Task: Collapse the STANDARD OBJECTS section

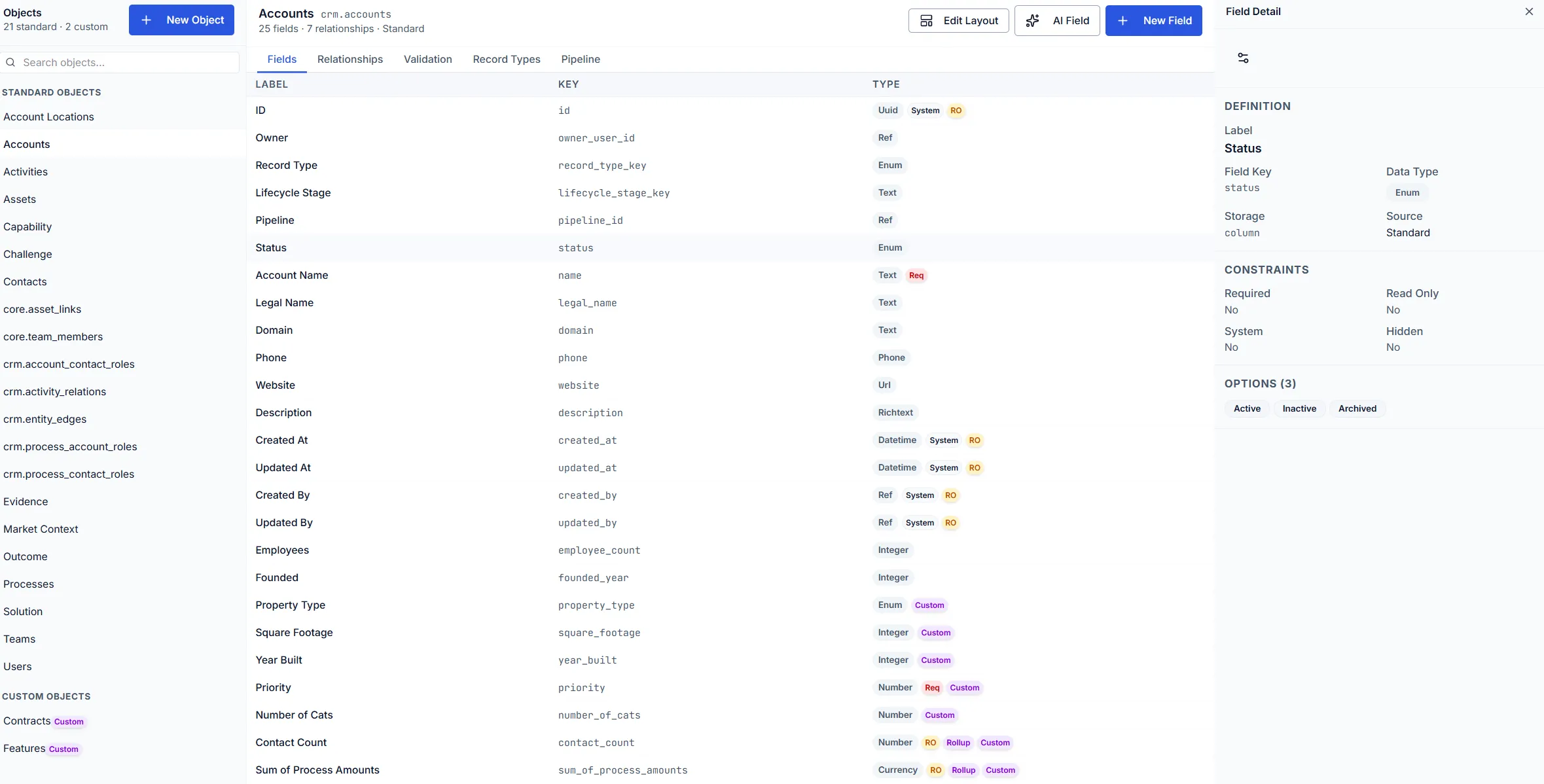Action: (52, 92)
